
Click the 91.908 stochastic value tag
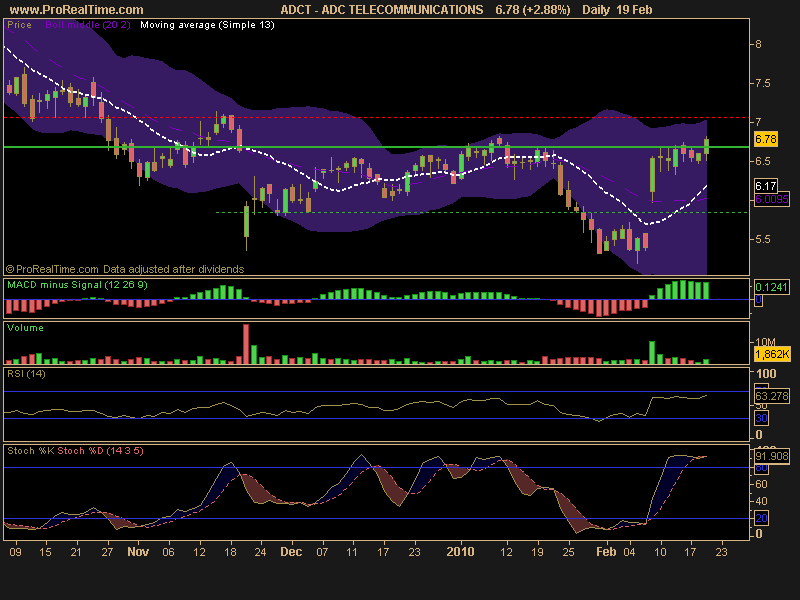click(771, 456)
